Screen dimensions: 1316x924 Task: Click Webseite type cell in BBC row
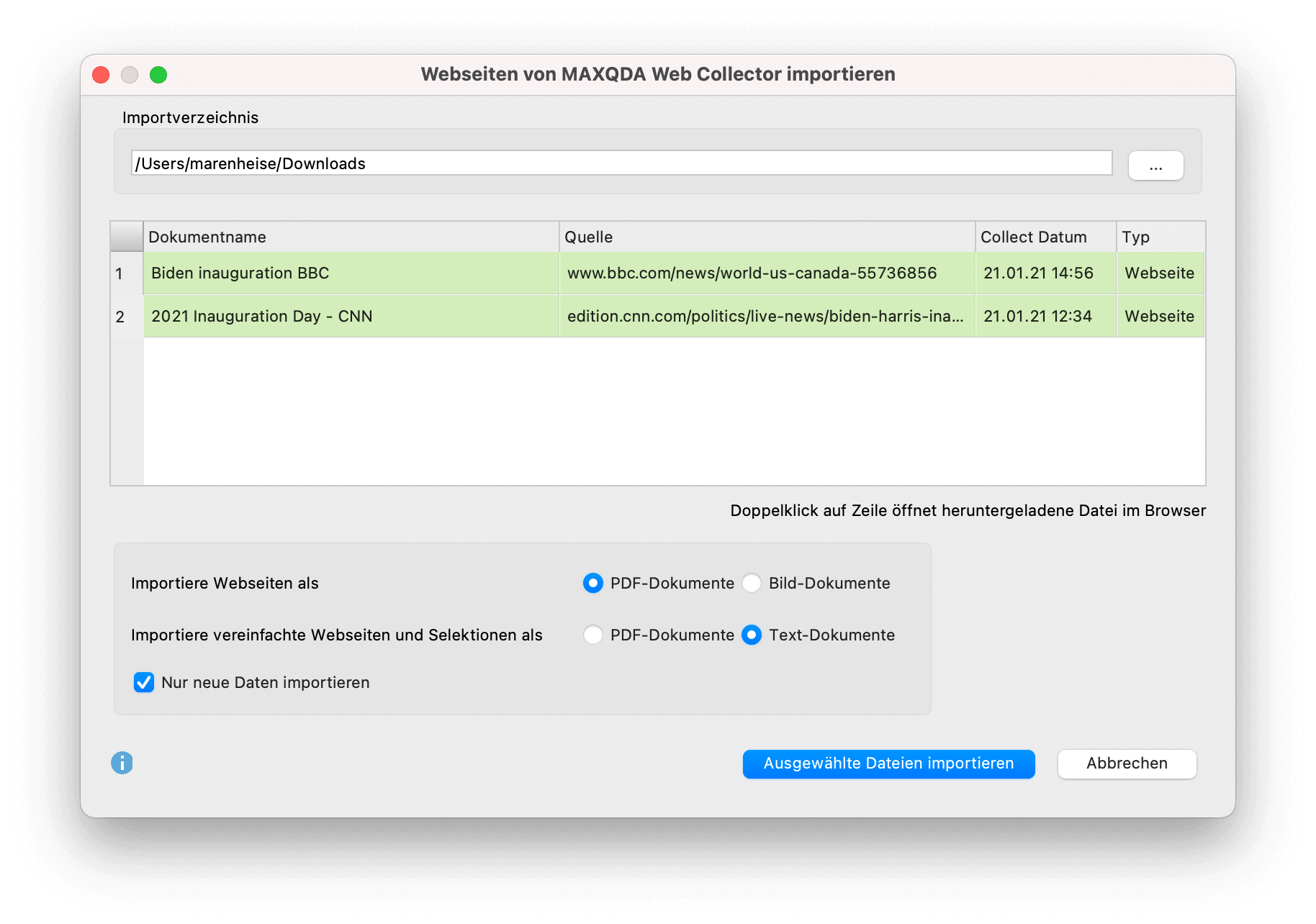click(1160, 273)
